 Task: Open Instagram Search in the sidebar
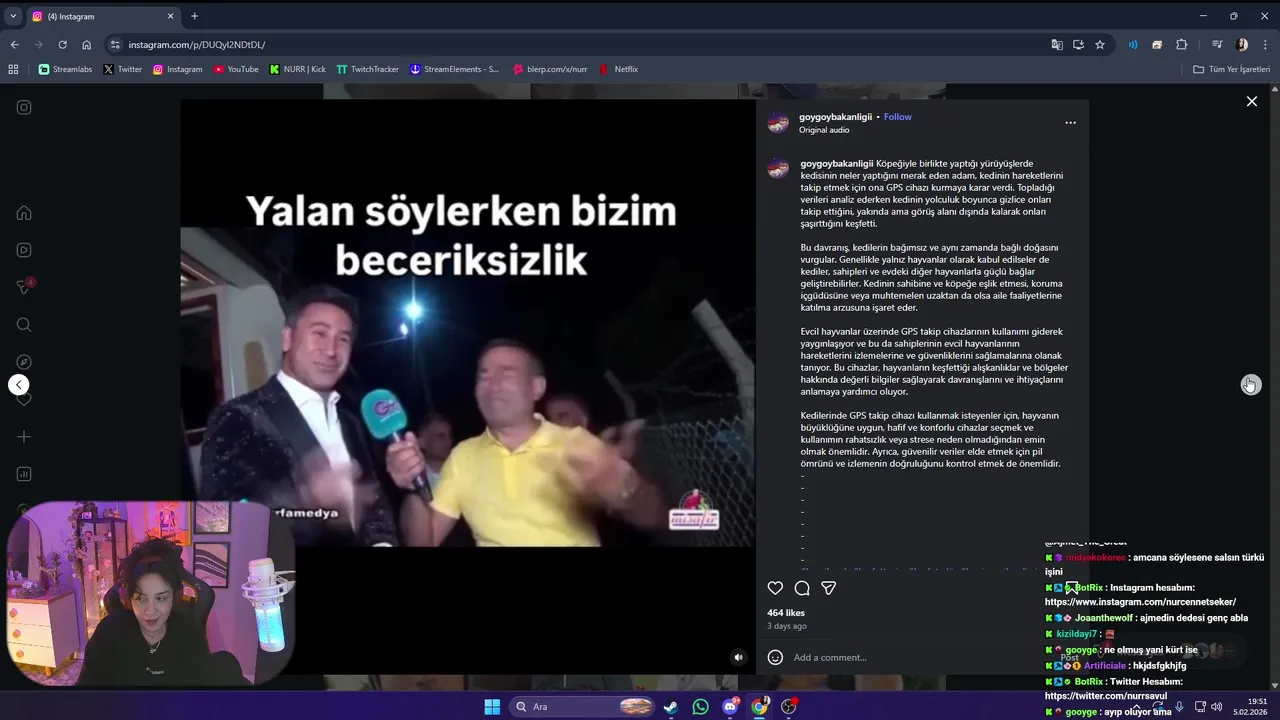point(24,324)
